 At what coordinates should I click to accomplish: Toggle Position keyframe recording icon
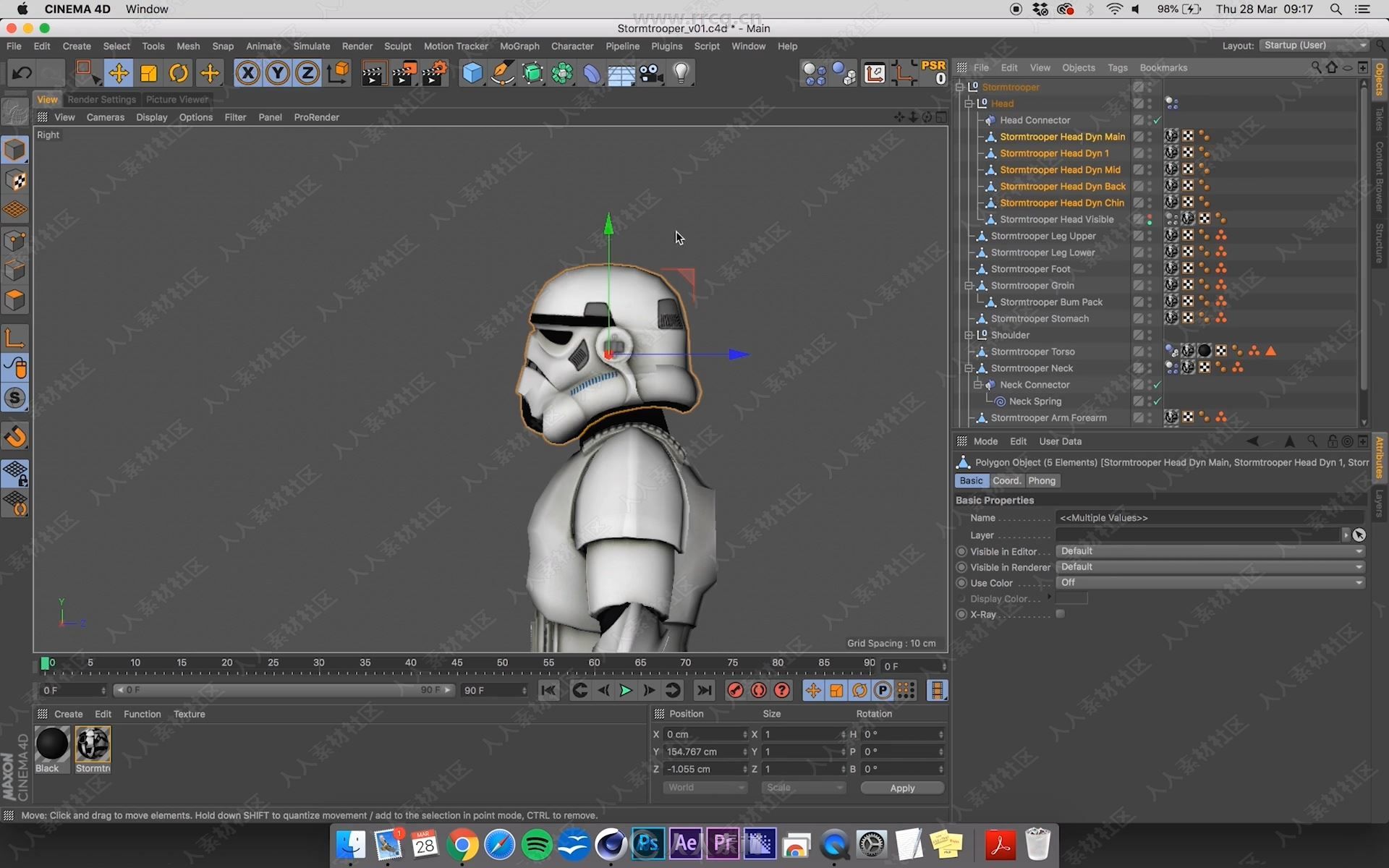813,691
